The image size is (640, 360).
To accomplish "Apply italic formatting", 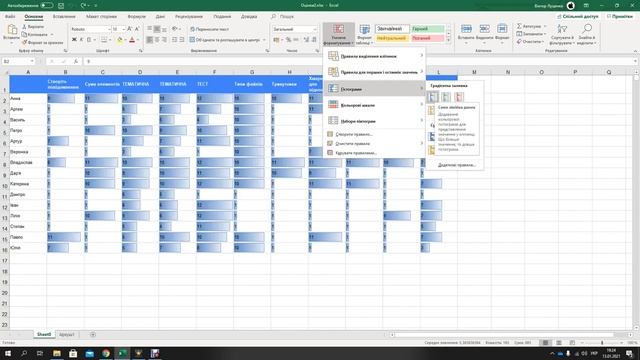I will click(x=81, y=40).
